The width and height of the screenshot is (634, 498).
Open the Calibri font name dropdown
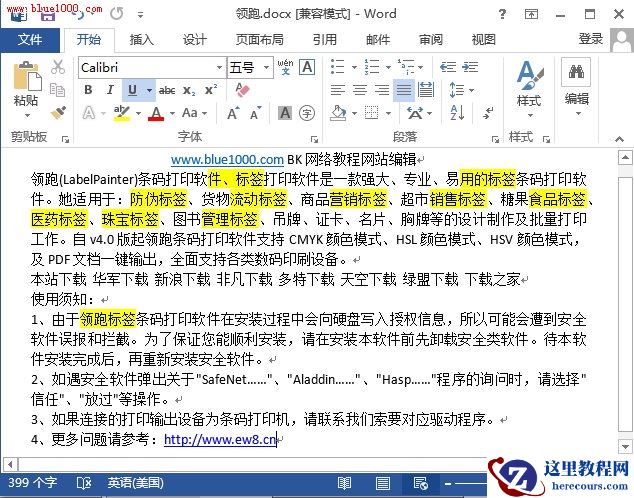pyautogui.click(x=219, y=67)
